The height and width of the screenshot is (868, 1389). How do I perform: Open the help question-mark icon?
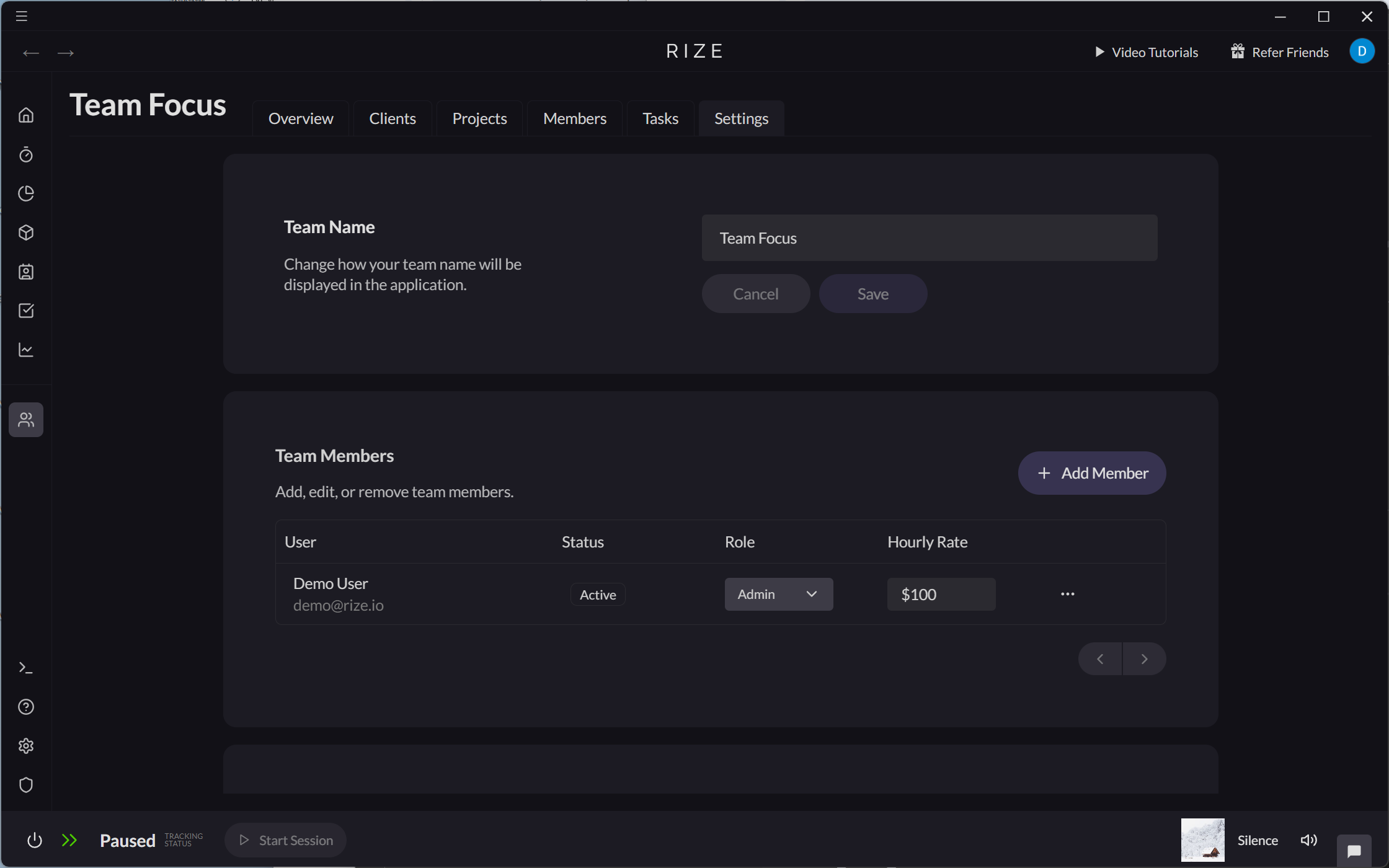tap(26, 706)
